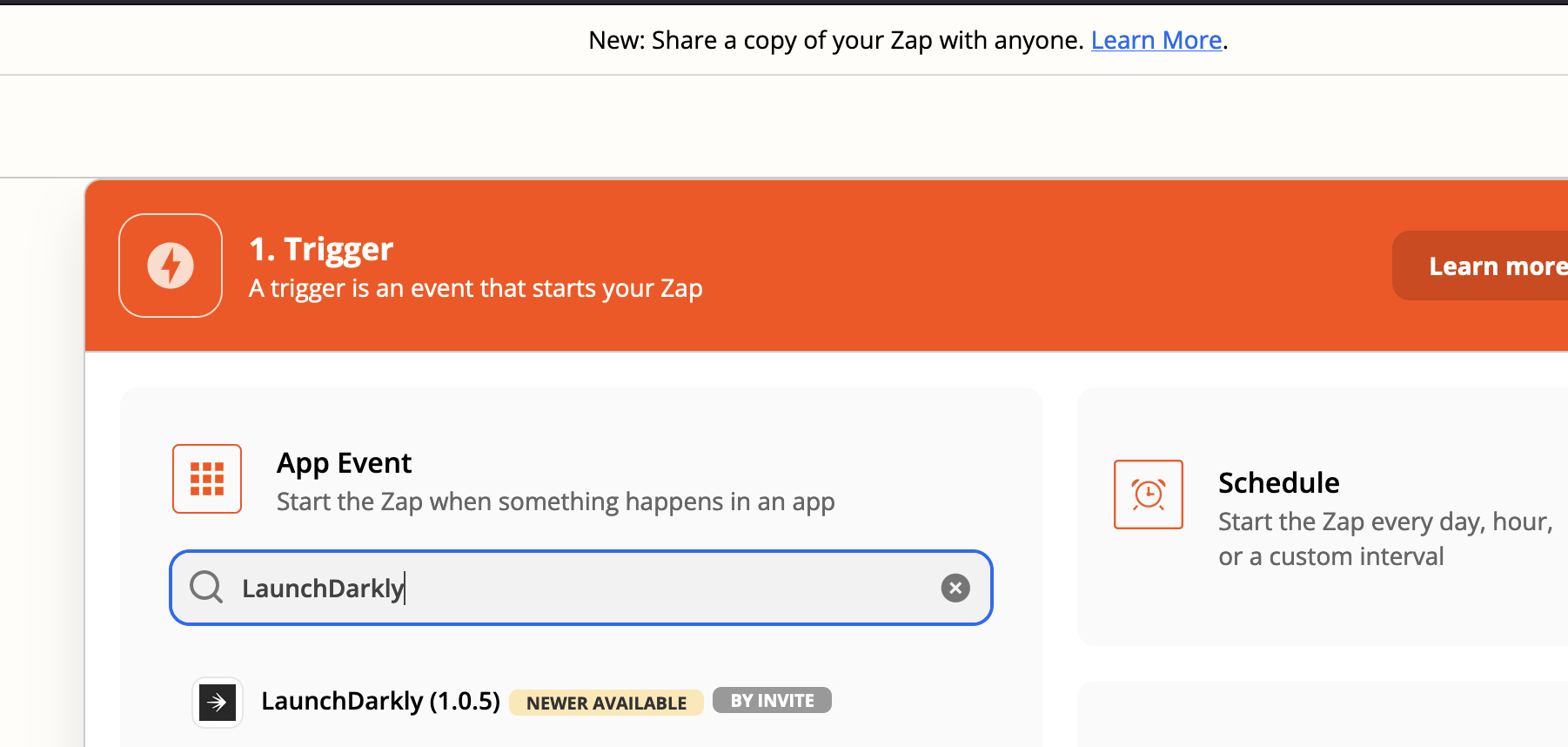Click the App Event title text
The height and width of the screenshot is (747, 1568).
[344, 462]
